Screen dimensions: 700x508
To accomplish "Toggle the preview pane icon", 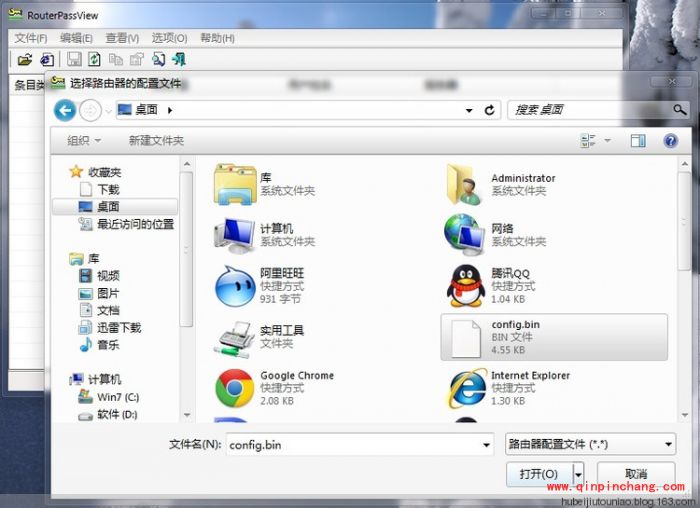I will 638,141.
